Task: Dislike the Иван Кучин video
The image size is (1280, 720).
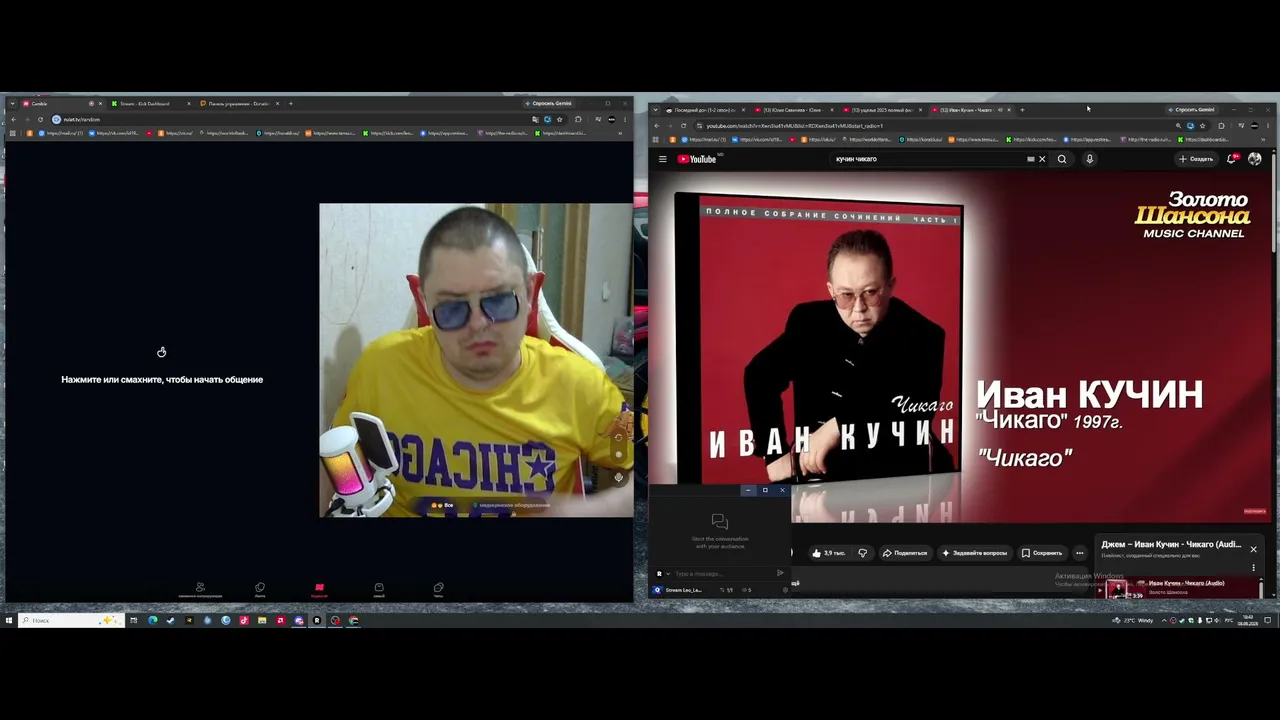Action: point(863,553)
